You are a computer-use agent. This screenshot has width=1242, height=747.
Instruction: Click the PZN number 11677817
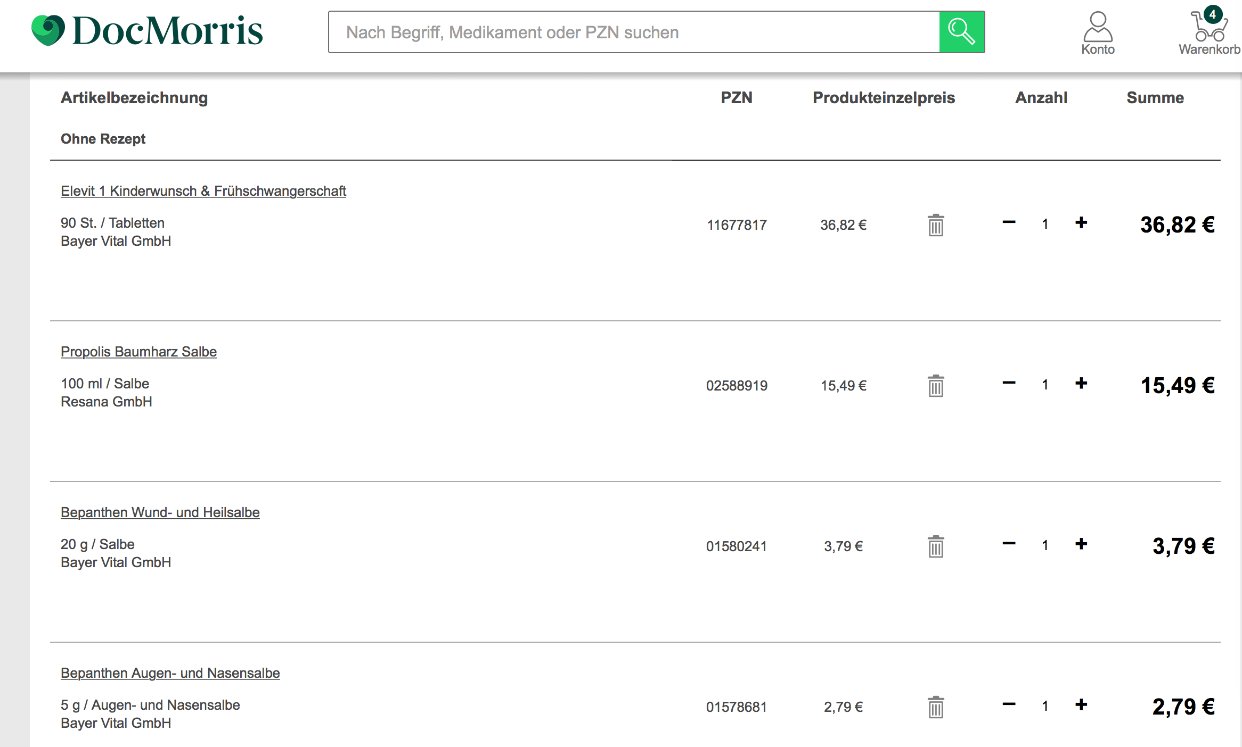tap(737, 225)
